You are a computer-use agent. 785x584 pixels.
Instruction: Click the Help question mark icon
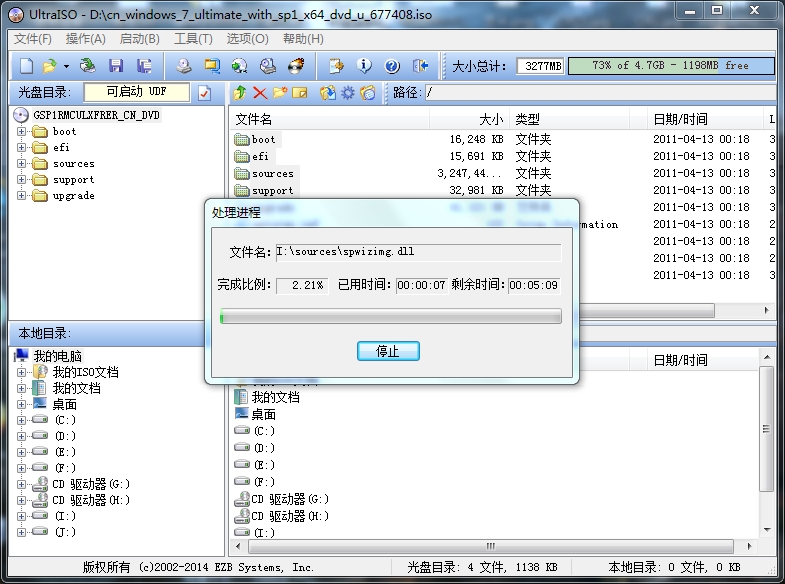click(392, 66)
